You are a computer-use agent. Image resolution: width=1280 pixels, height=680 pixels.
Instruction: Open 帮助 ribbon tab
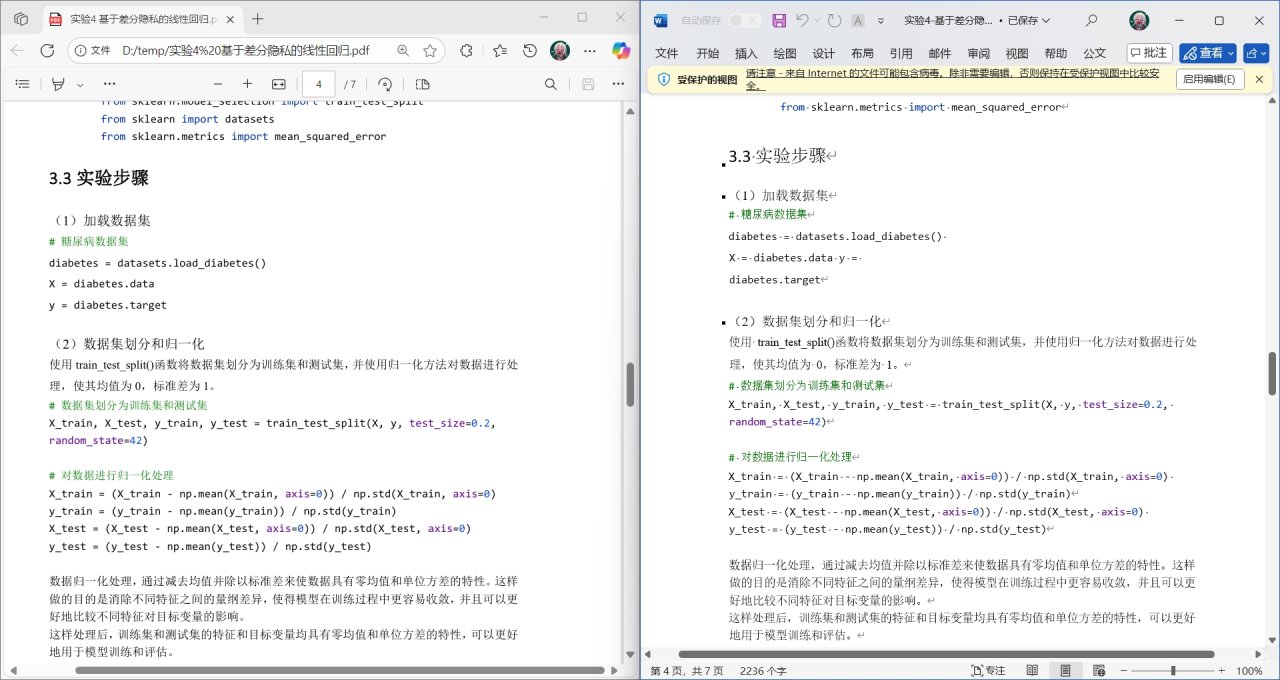[1056, 53]
